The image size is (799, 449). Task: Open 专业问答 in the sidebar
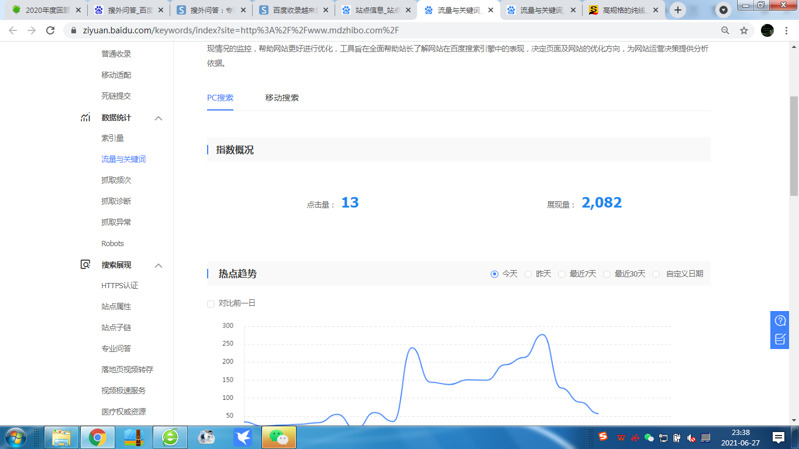(x=116, y=349)
